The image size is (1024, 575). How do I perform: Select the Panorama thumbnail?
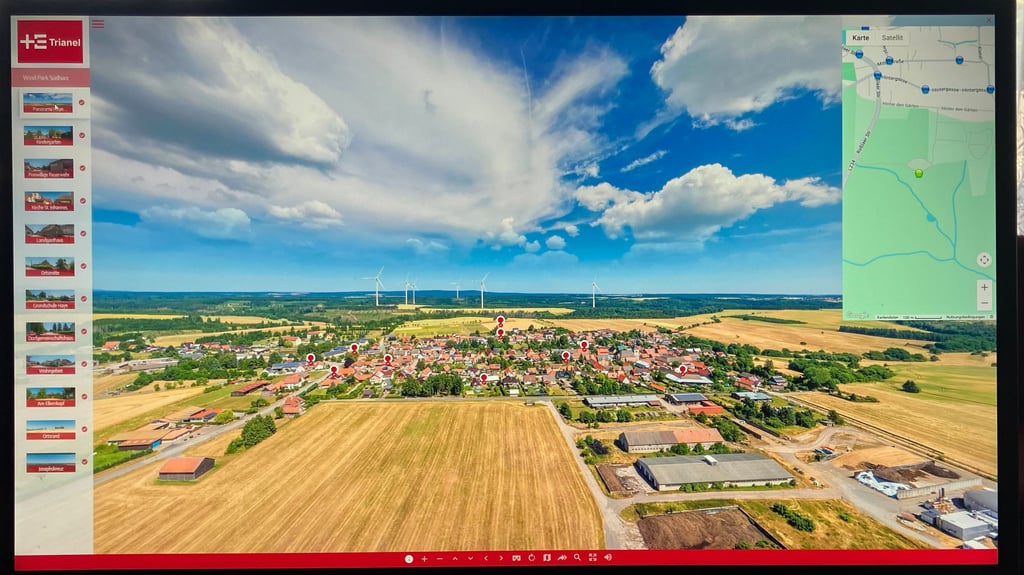[x=48, y=103]
